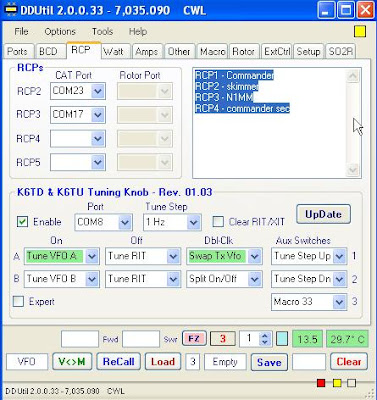Image resolution: width=377 pixels, height=400 pixels.
Task: Expand the RCP4 CAT Port dropdown
Action: [x=98, y=139]
